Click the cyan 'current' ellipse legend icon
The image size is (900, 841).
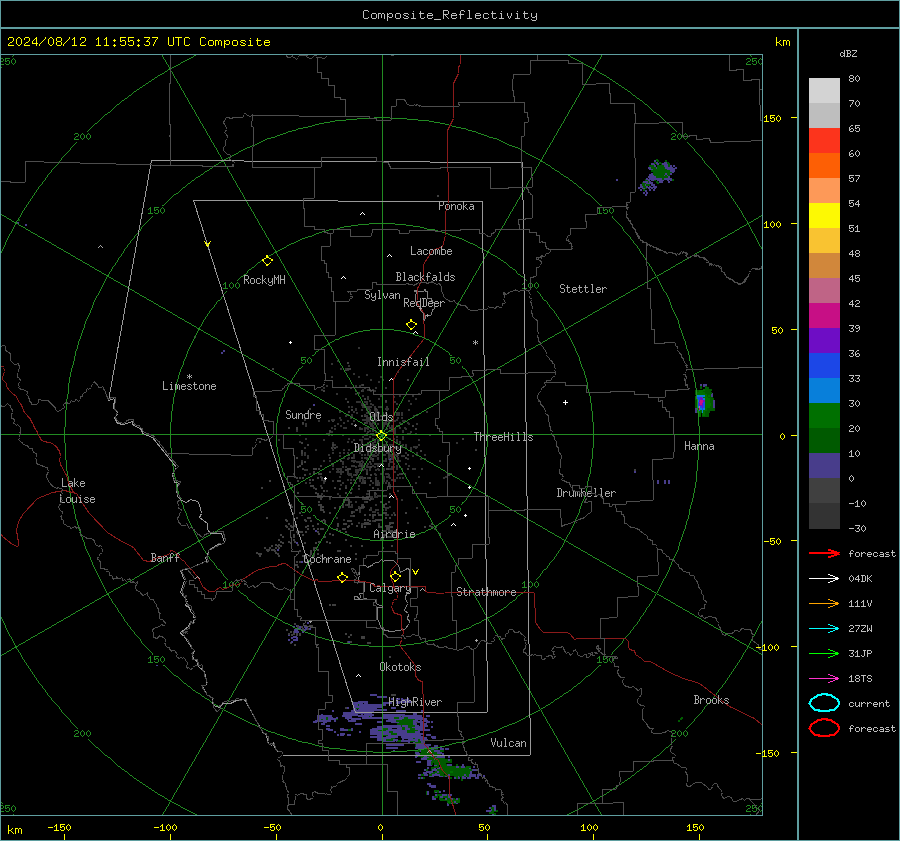click(824, 703)
